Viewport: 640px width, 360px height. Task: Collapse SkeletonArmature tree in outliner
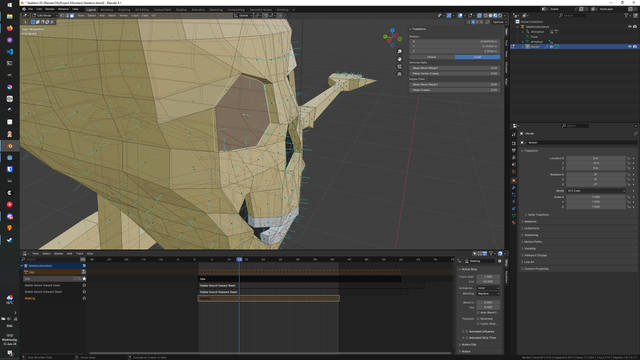pos(518,27)
